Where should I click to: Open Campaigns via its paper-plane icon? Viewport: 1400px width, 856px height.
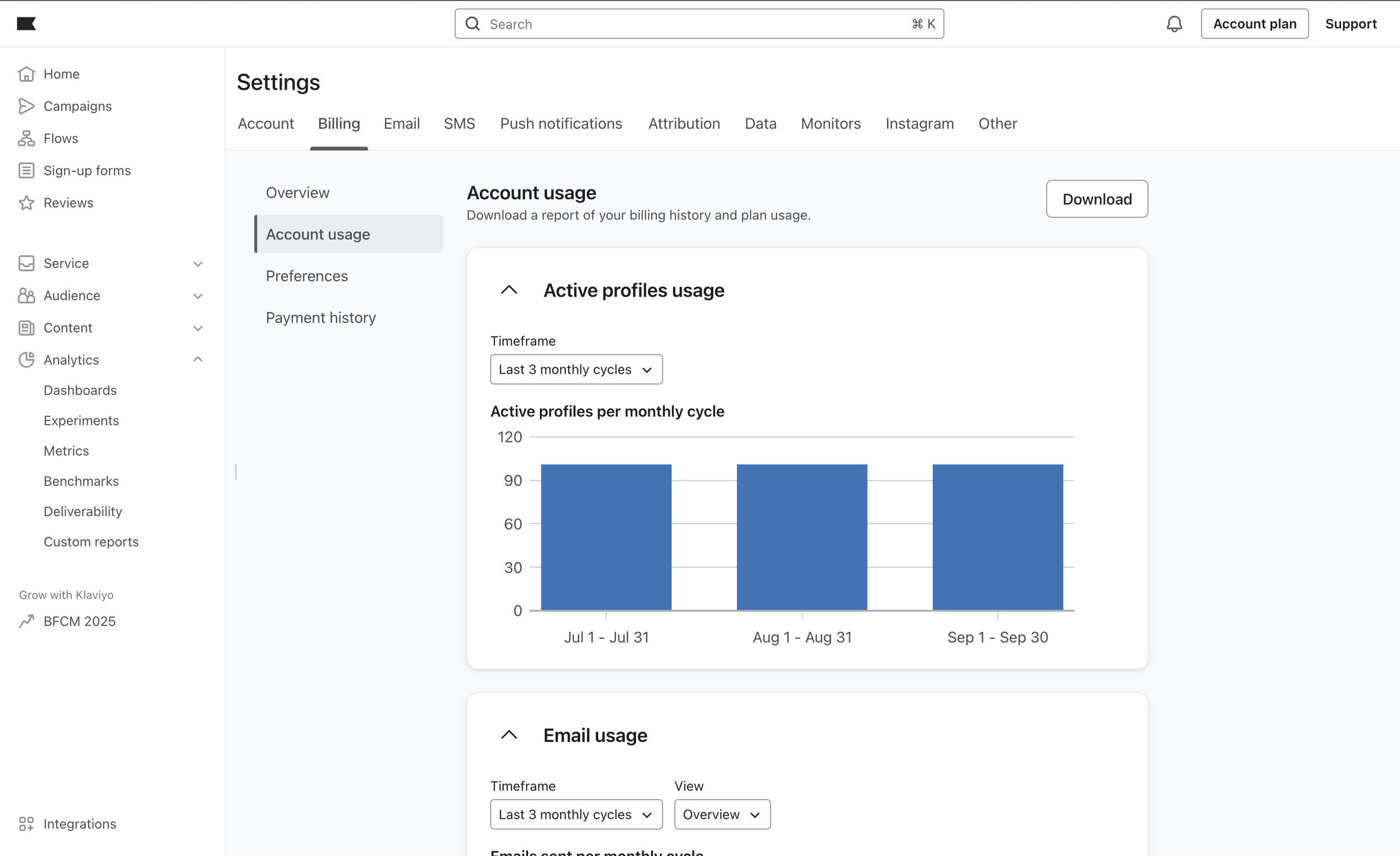(26, 106)
